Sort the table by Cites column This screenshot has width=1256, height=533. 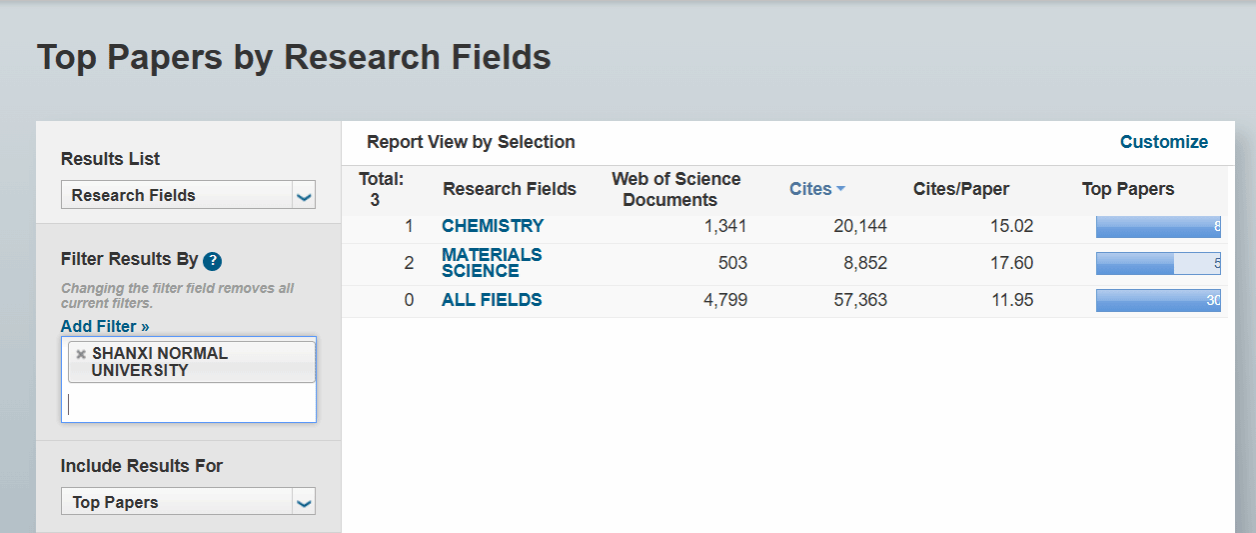coord(816,189)
